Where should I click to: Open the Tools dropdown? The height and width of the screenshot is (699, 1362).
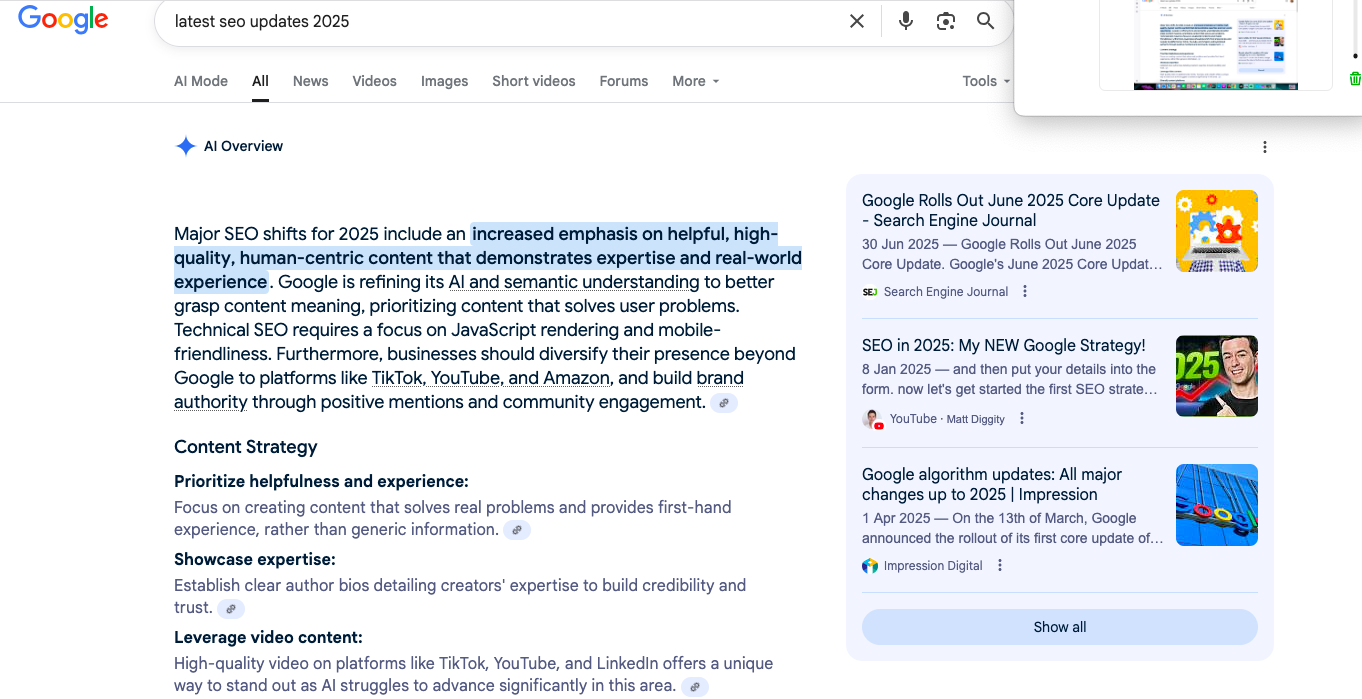tap(985, 81)
